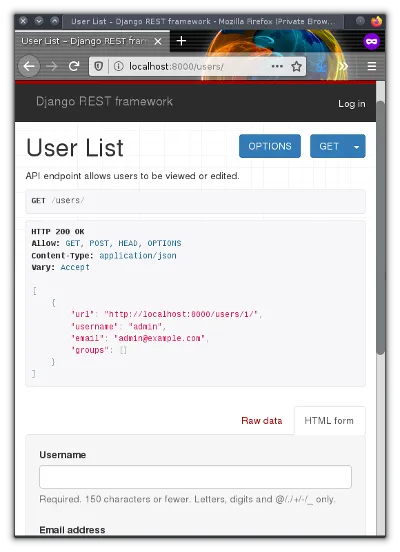The height and width of the screenshot is (552, 400).
Task: Click the private browsing mask icon
Action: [372, 42]
